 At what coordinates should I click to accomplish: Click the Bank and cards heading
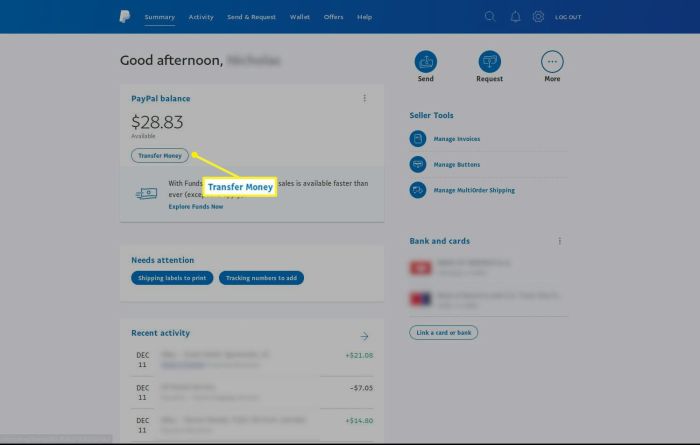click(439, 241)
